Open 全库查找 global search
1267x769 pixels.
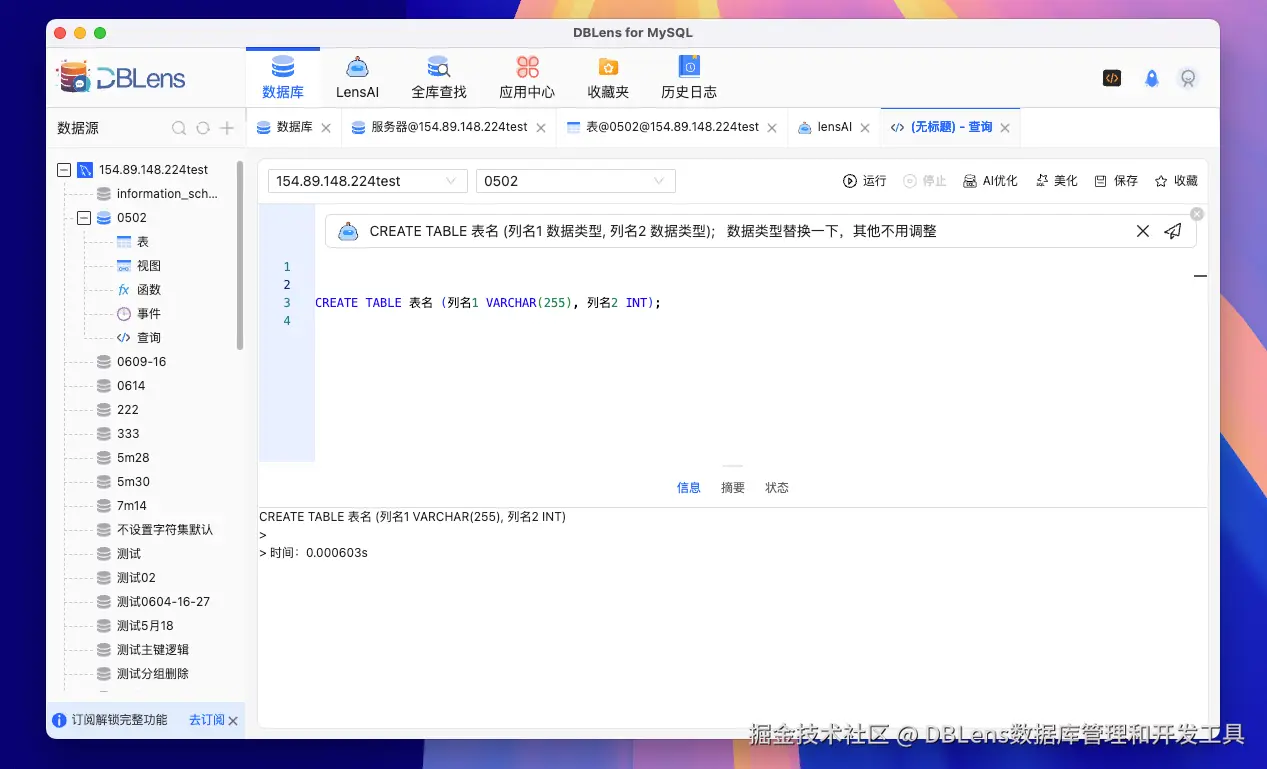point(439,77)
